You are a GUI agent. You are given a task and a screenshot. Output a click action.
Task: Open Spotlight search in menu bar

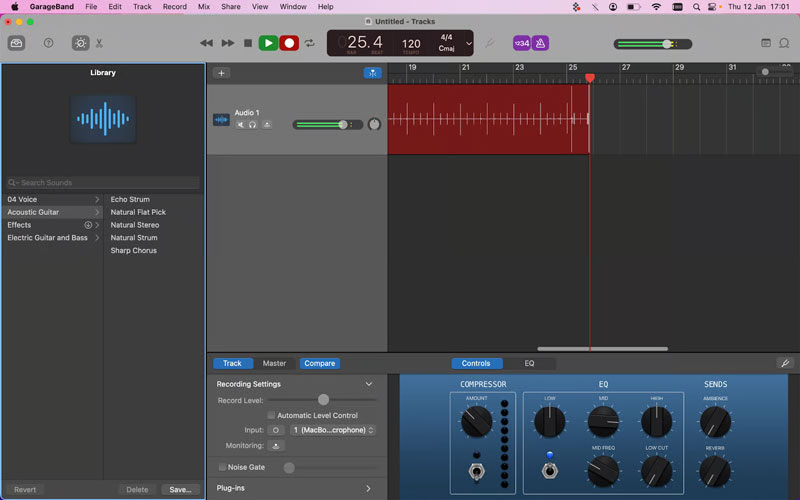click(696, 7)
